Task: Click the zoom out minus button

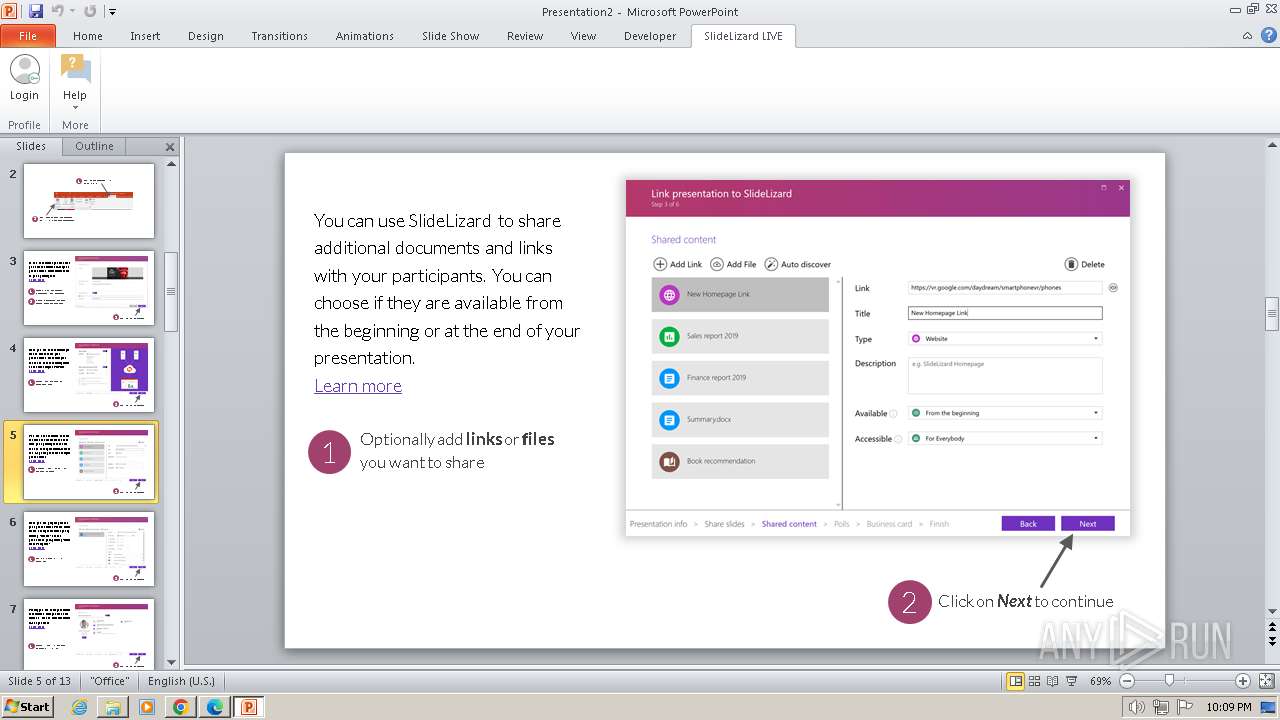Action: point(1127,681)
